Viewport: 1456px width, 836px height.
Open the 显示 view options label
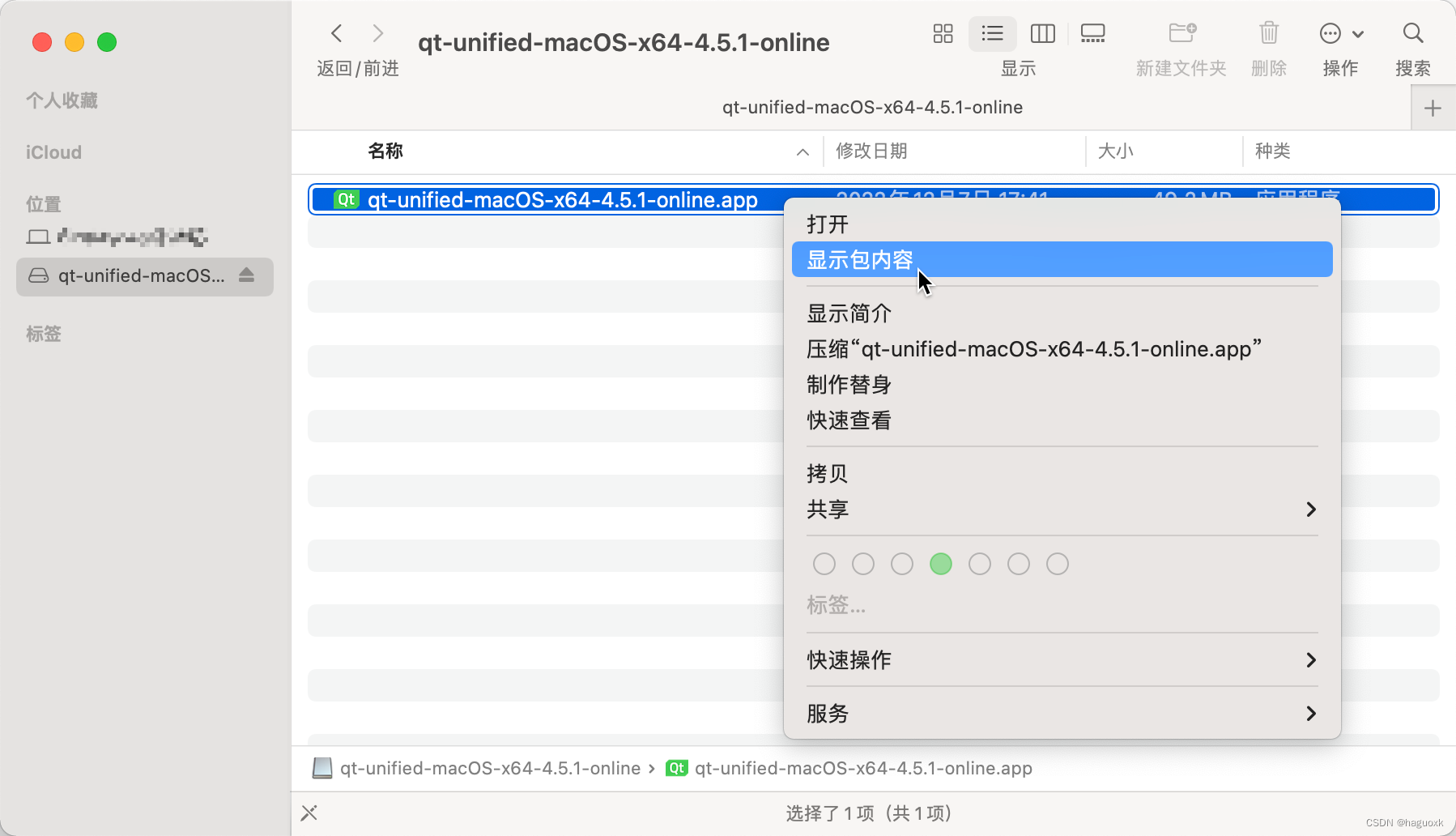tap(1018, 69)
